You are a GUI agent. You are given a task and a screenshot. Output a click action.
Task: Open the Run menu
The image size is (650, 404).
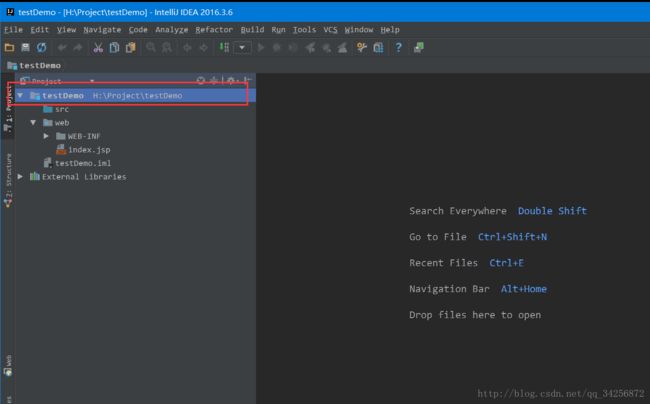pos(278,30)
